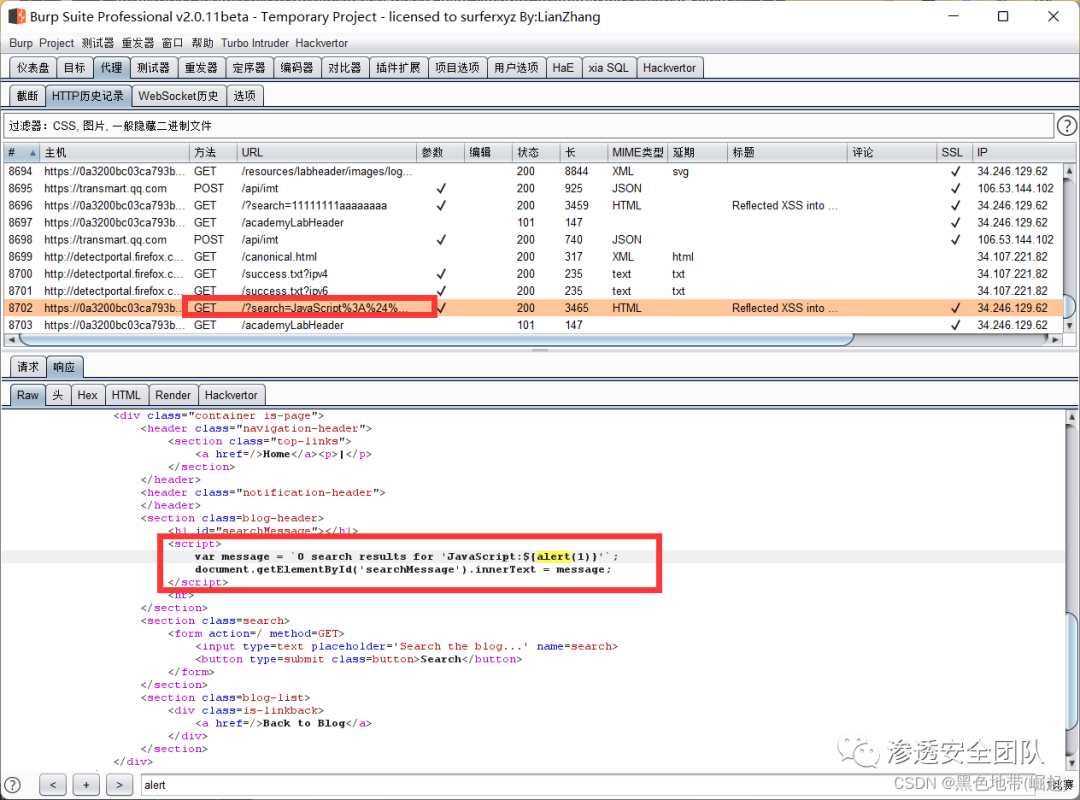Sort by the IP column header

pos(1017,152)
